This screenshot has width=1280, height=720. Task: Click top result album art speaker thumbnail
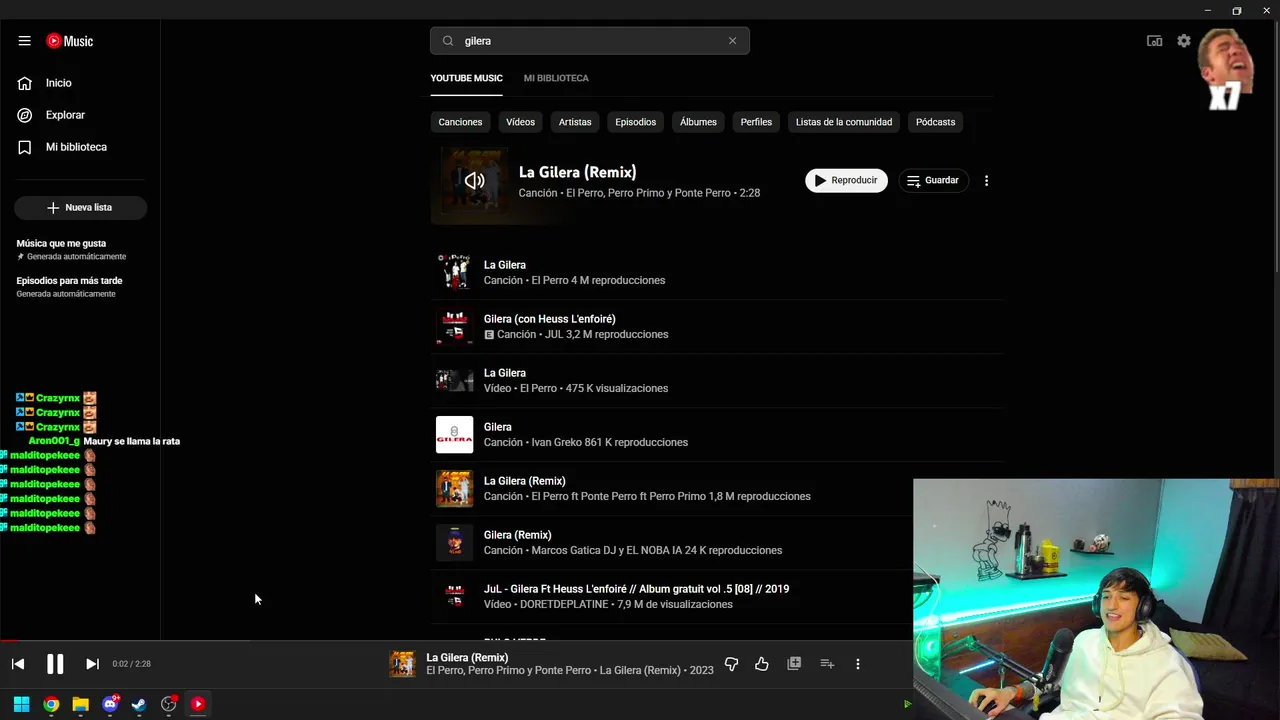point(474,181)
